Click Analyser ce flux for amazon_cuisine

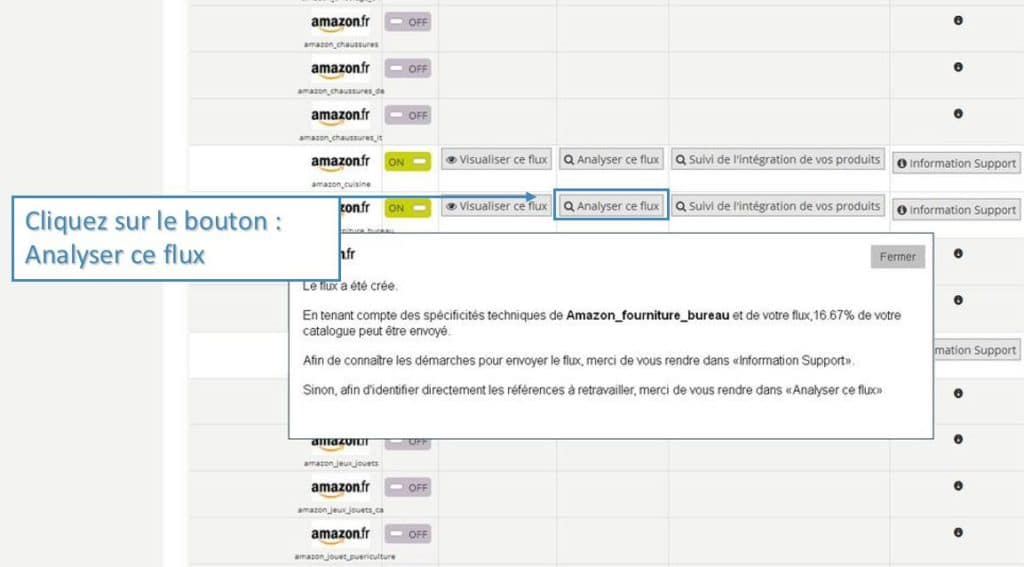[x=611, y=159]
